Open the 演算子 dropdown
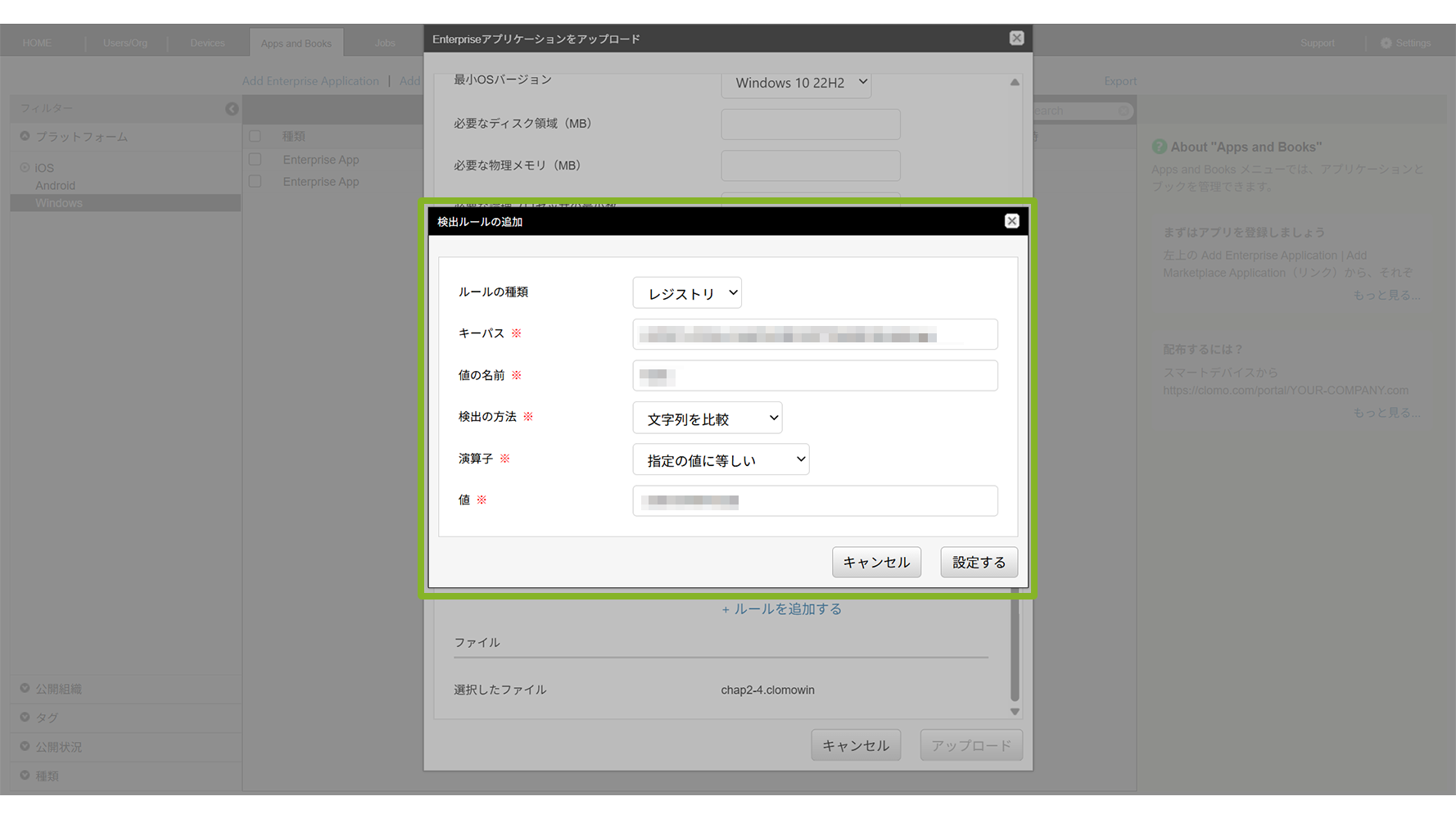Viewport: 1456px width, 819px height. (x=721, y=460)
